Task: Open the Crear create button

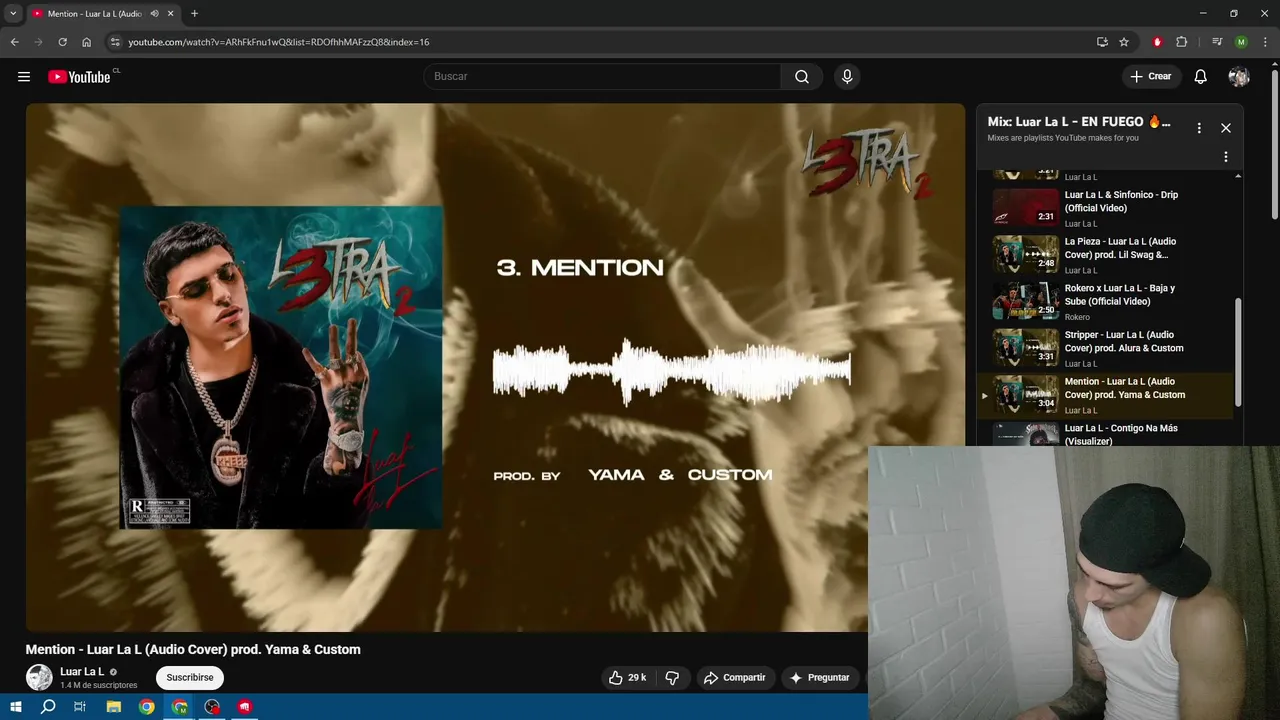Action: click(x=1151, y=77)
